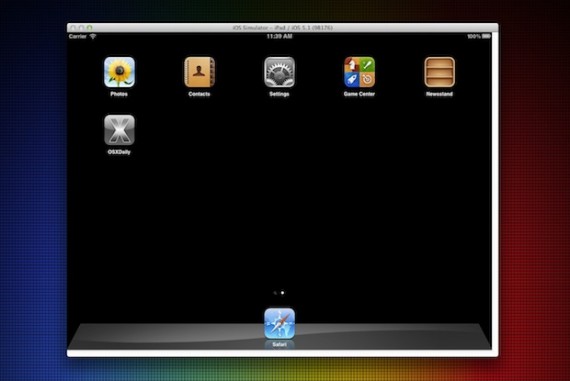Minimize the iOS Simulator window

tap(81, 28)
